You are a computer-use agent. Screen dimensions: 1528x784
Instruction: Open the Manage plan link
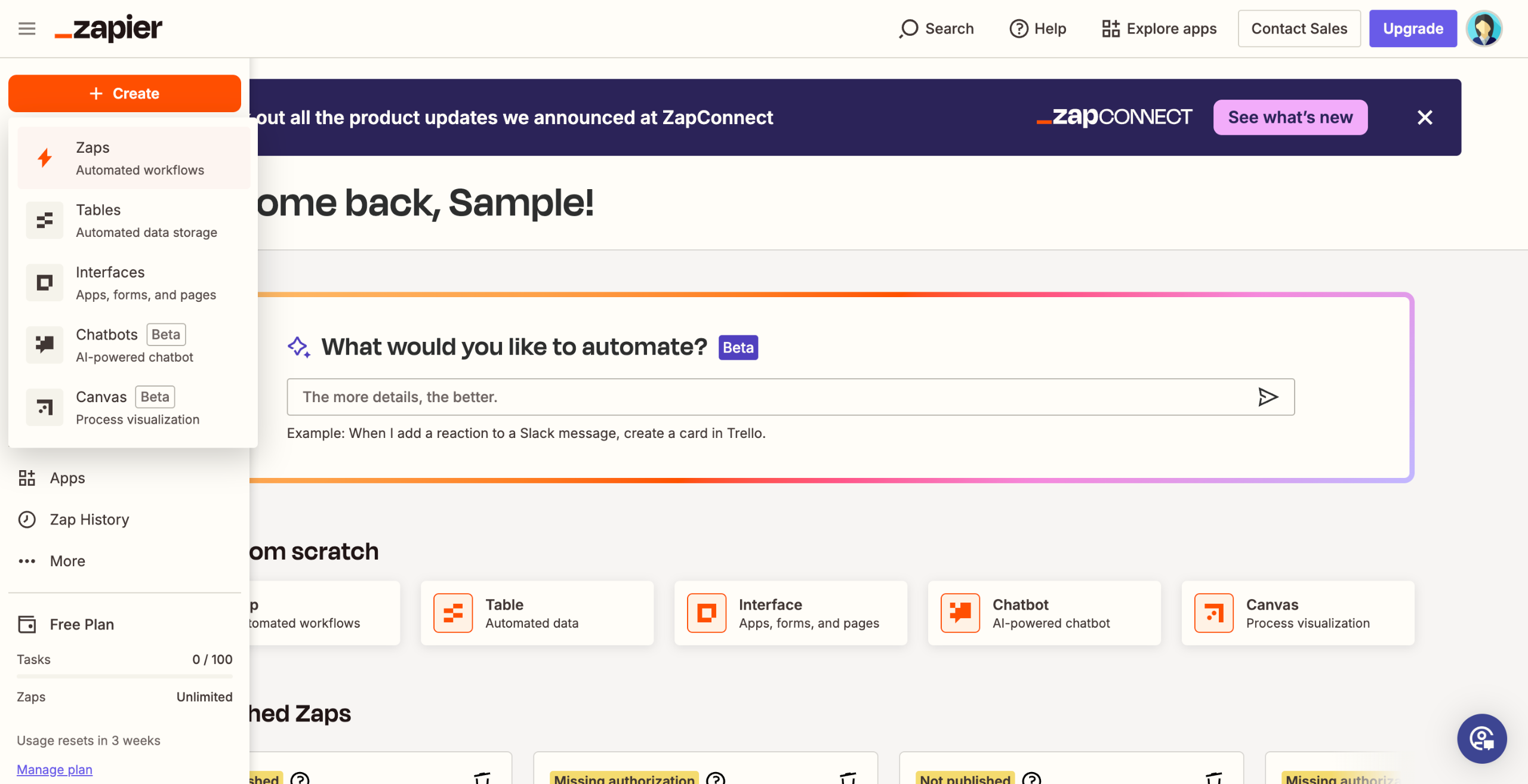[x=54, y=769]
